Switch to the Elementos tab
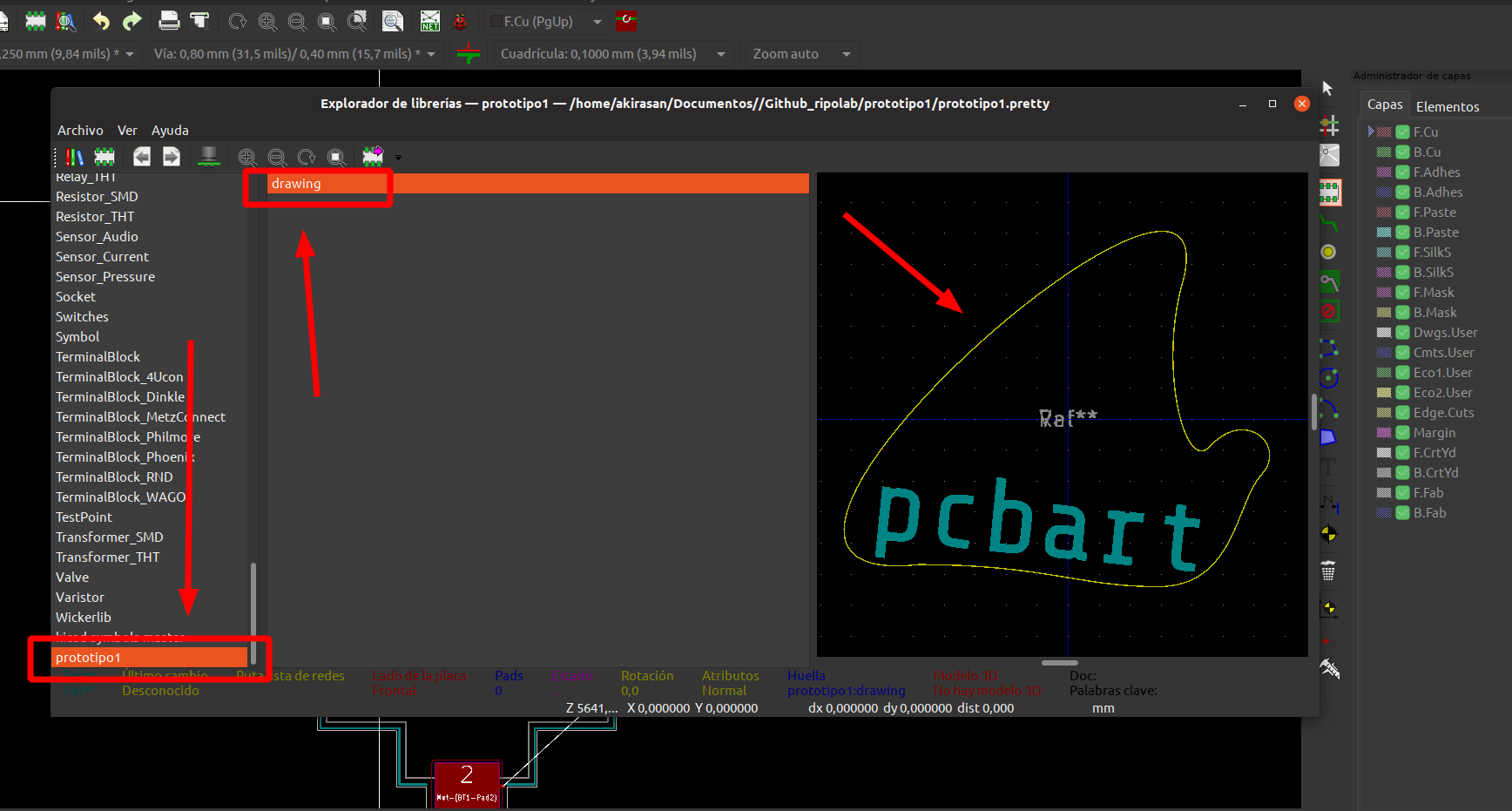The width and height of the screenshot is (1512, 811). pos(1448,106)
